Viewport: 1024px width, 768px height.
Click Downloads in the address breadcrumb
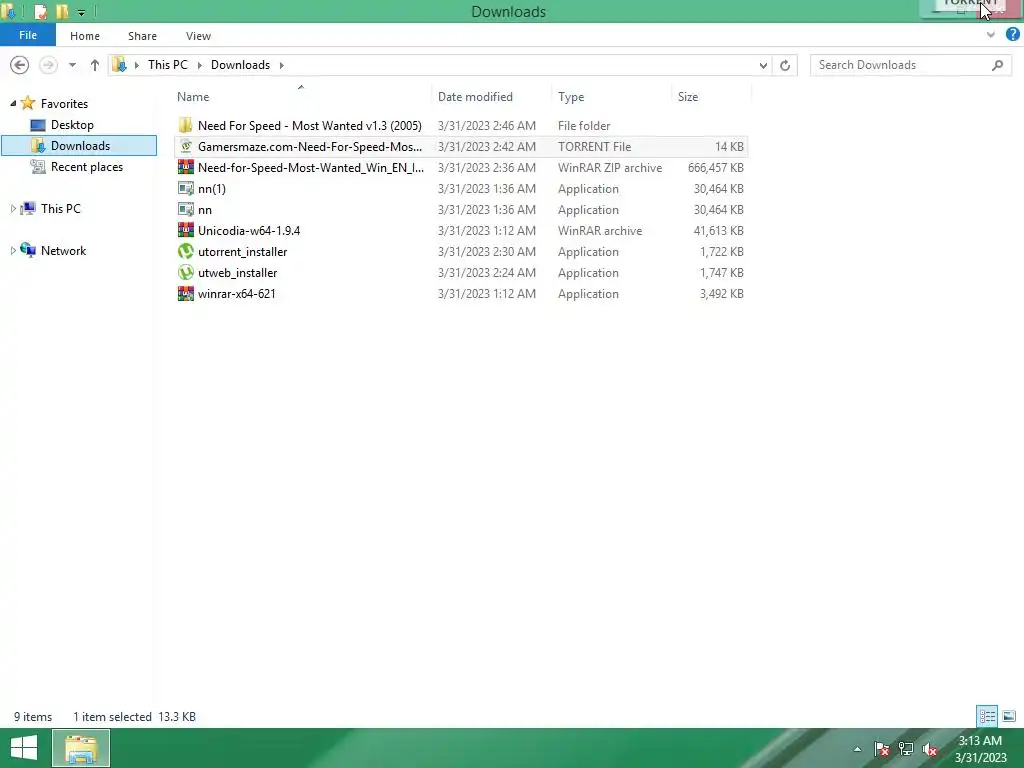pos(240,65)
